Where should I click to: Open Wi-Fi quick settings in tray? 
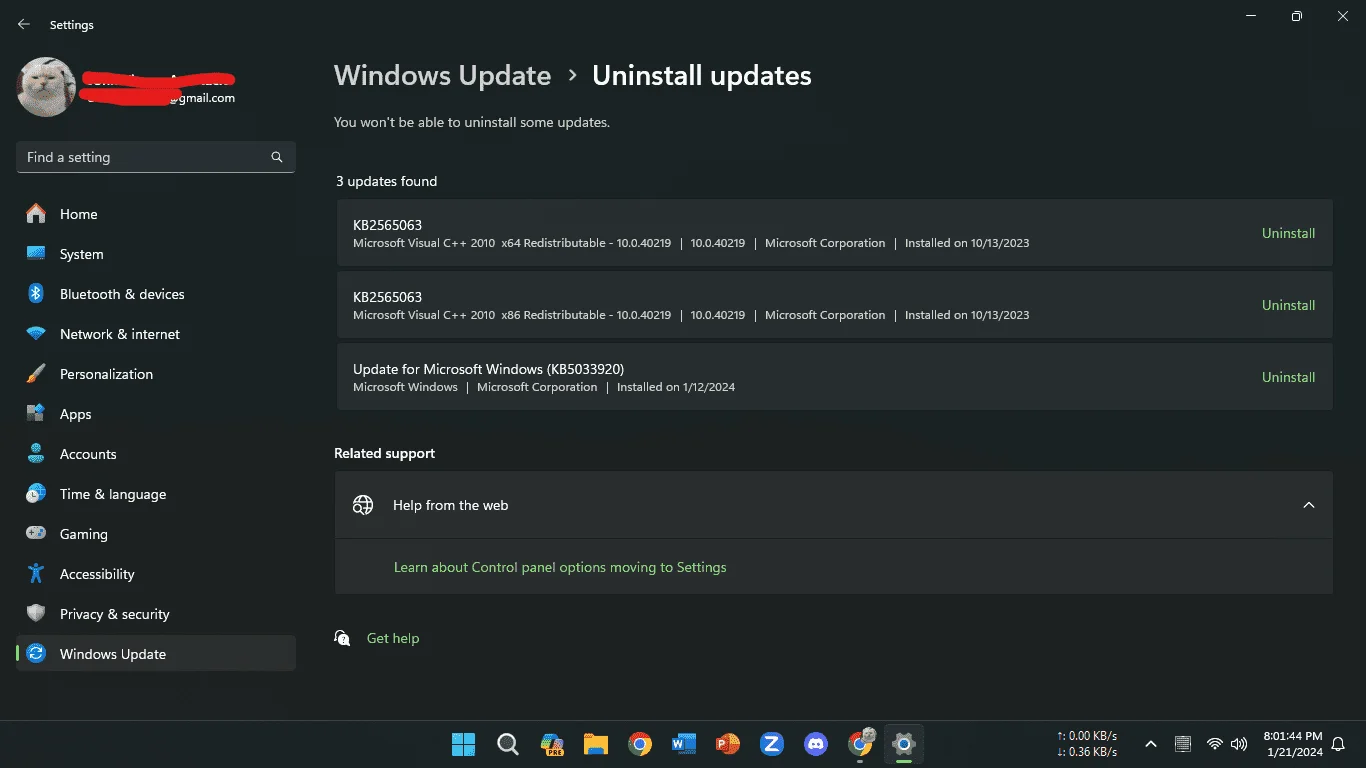1215,744
